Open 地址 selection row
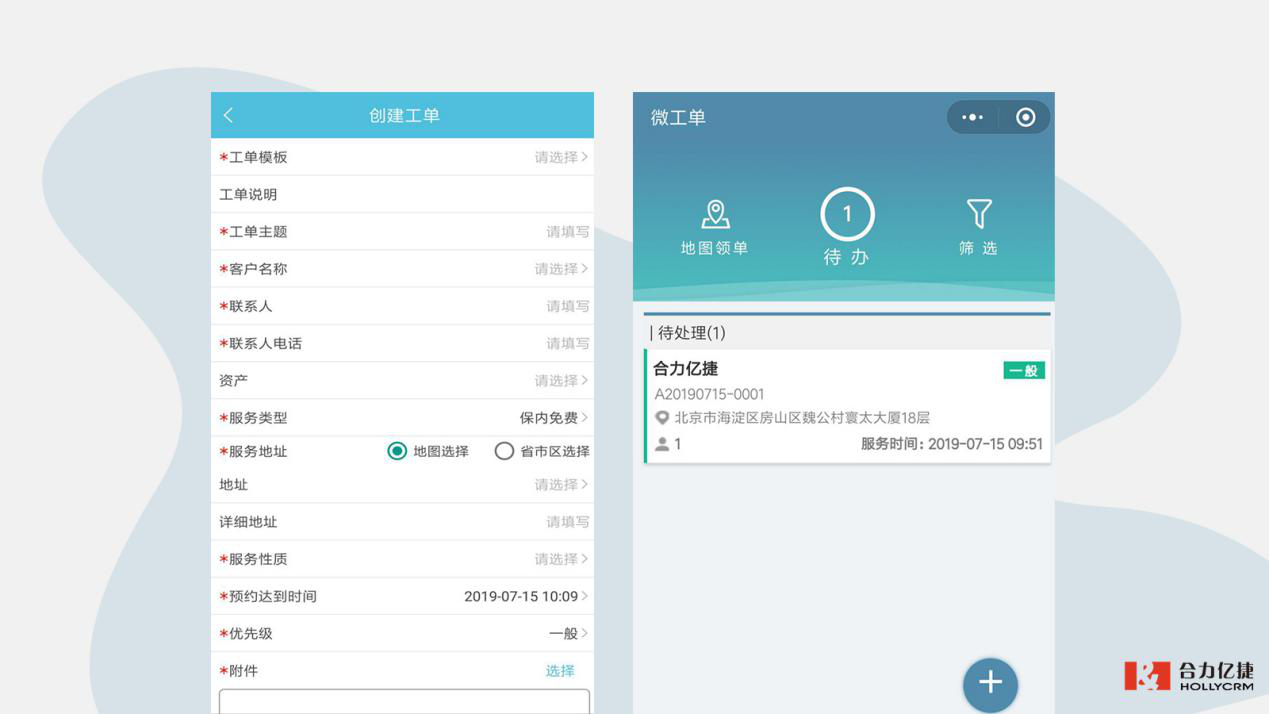The height and width of the screenshot is (714, 1269). pyautogui.click(x=402, y=485)
